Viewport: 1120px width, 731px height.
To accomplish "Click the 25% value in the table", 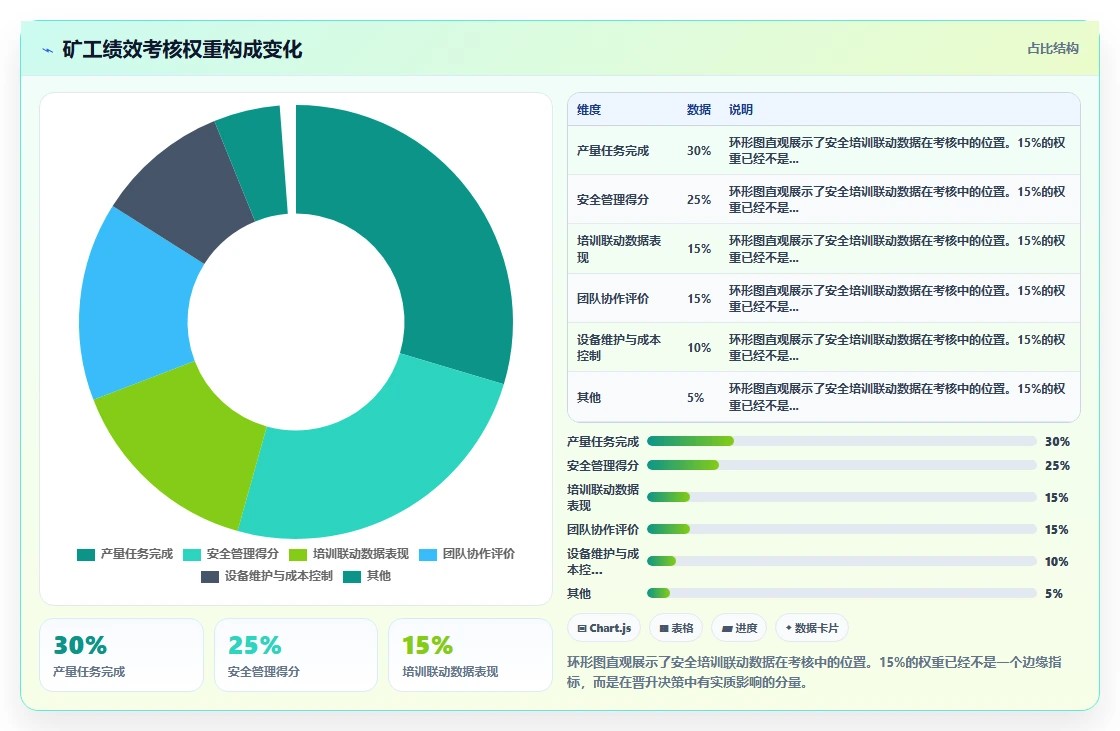I will click(x=699, y=200).
